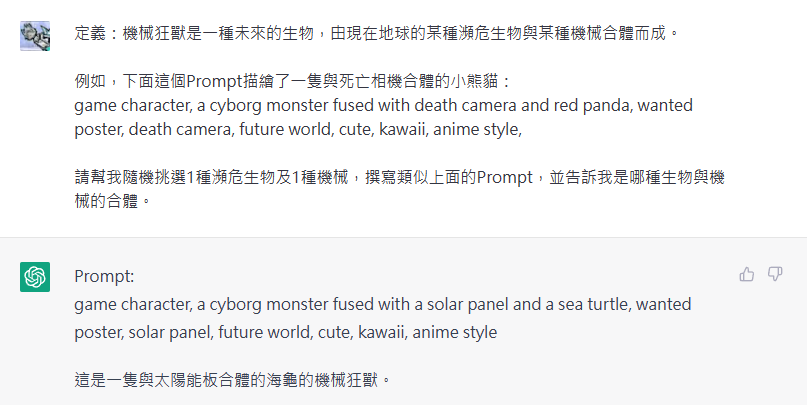807x405 pixels.
Task: Click 'game character' in the user's example prompt
Action: pos(132,105)
